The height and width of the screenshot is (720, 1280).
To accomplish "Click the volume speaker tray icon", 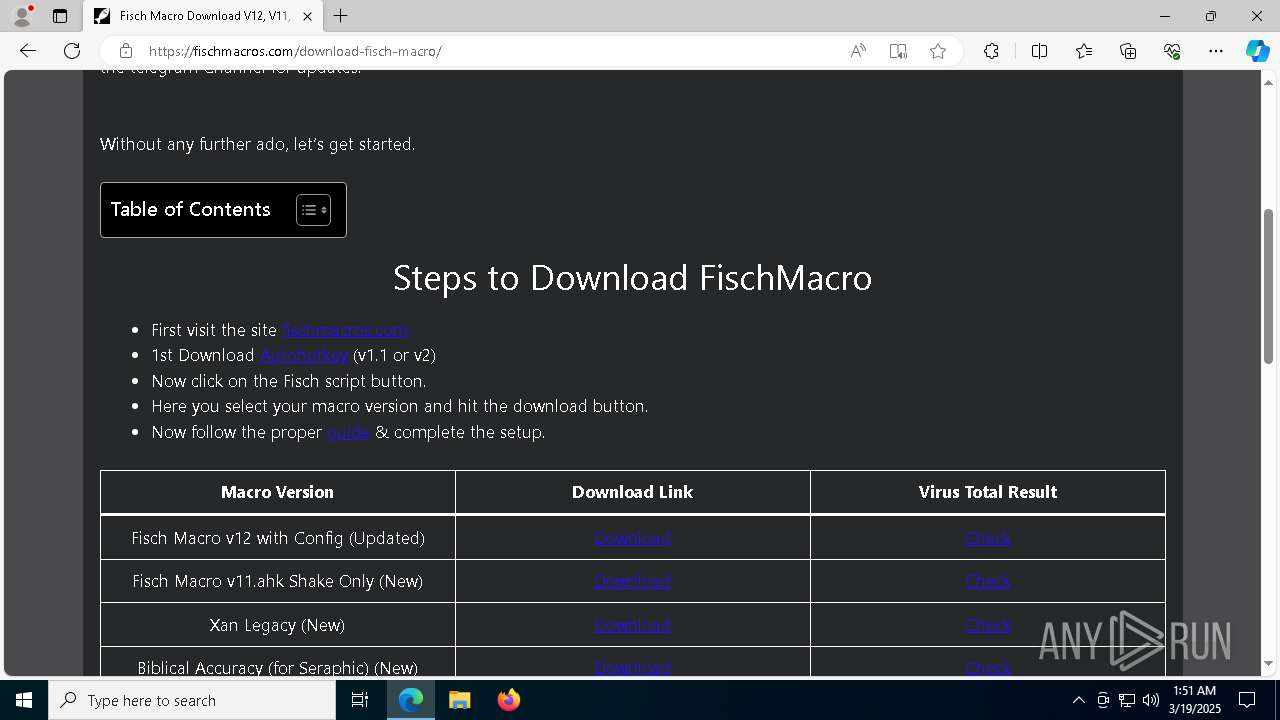I will point(1151,700).
